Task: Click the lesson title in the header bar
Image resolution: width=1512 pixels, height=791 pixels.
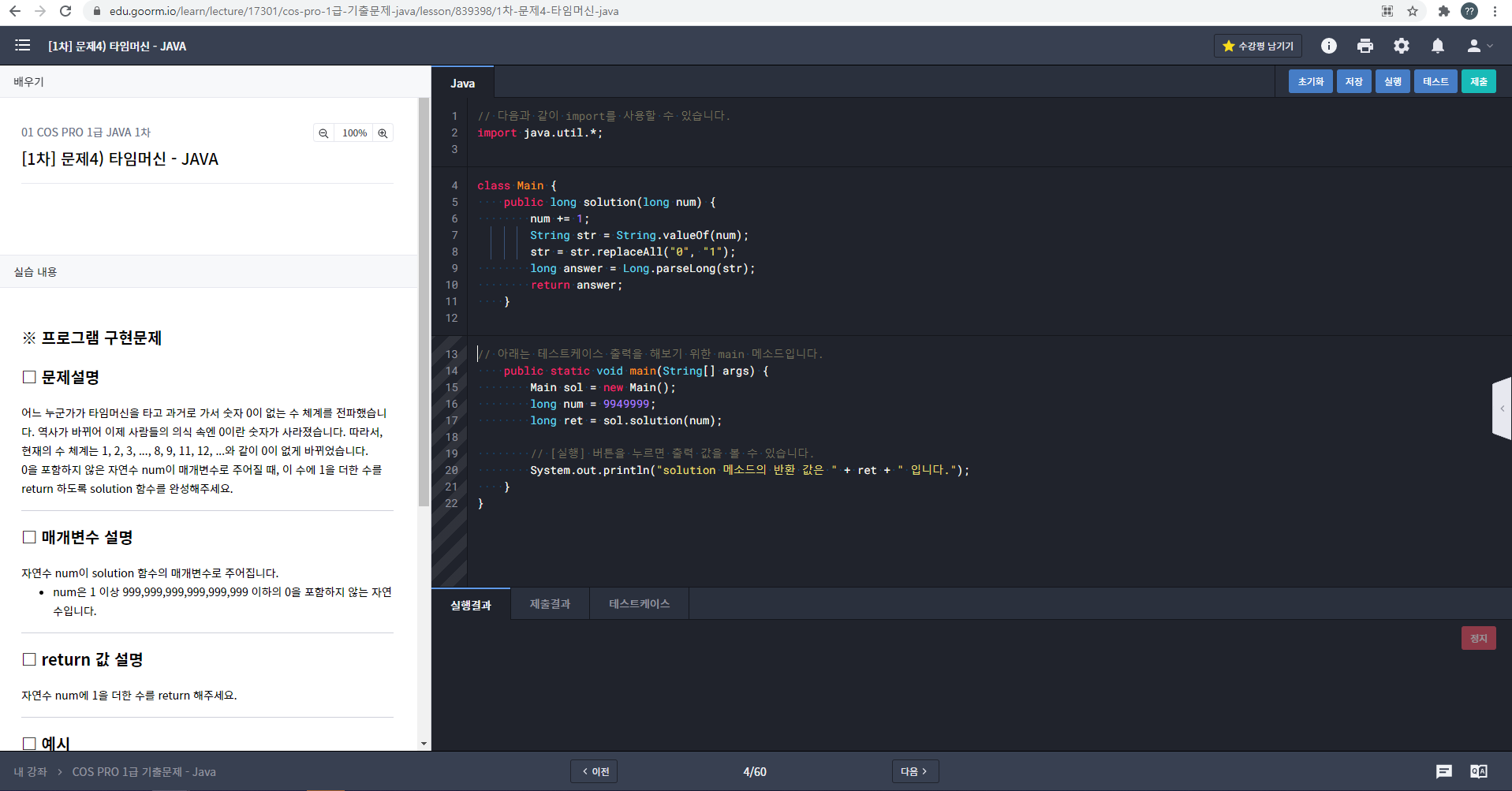Action: [x=117, y=47]
